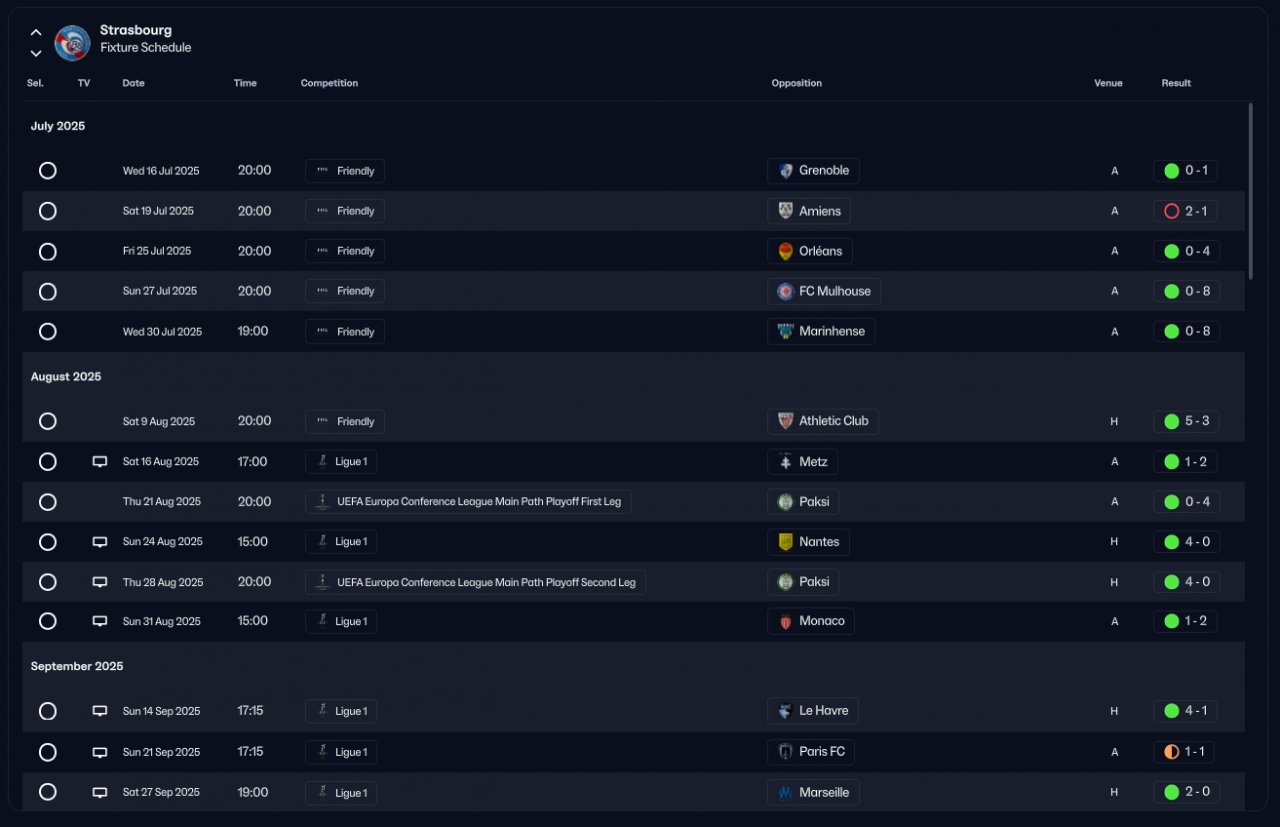The image size is (1280, 827).
Task: Click the Monaco club badge icon
Action: (786, 622)
